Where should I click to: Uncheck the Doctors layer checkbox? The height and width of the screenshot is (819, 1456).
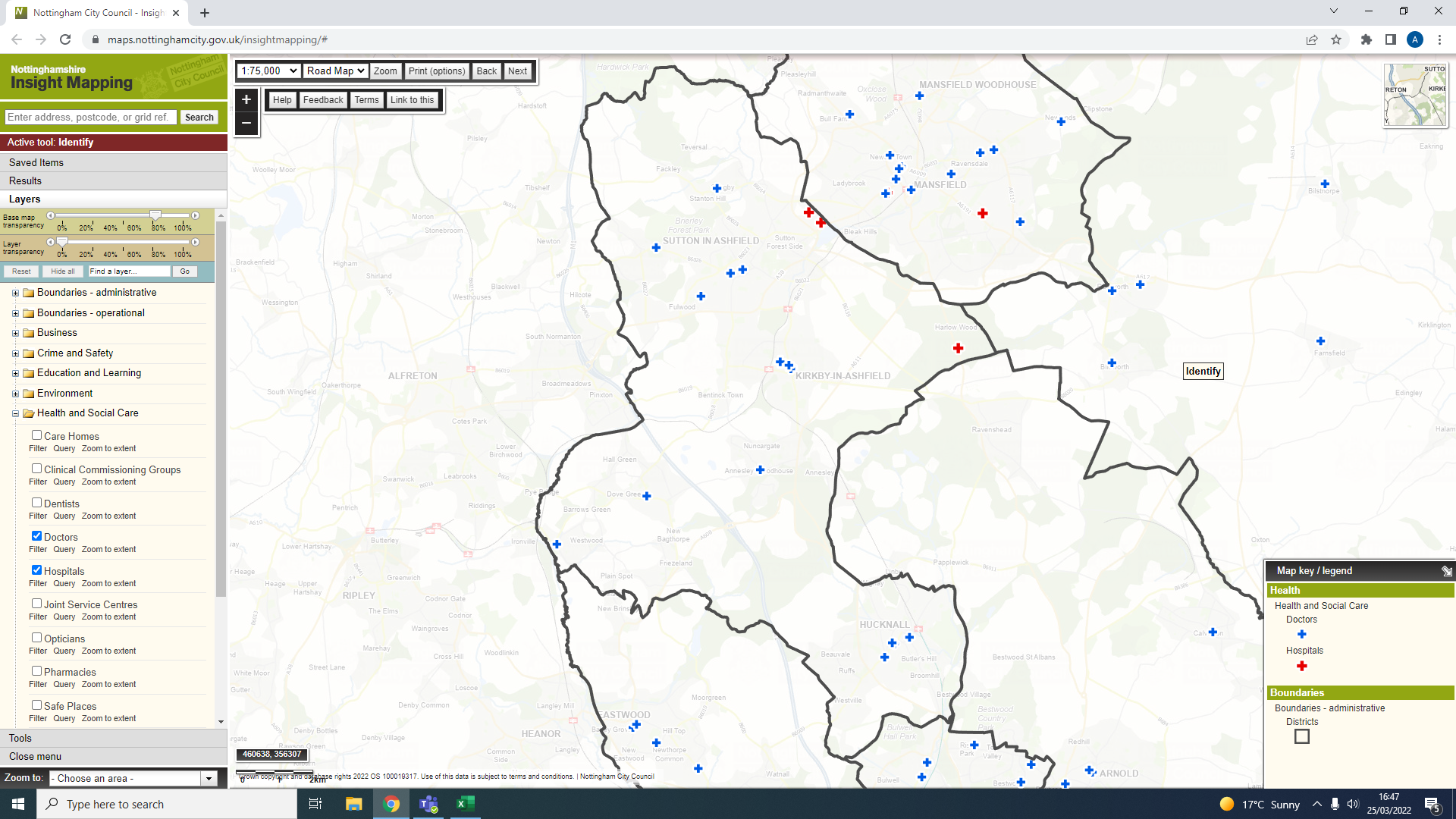tap(36, 536)
